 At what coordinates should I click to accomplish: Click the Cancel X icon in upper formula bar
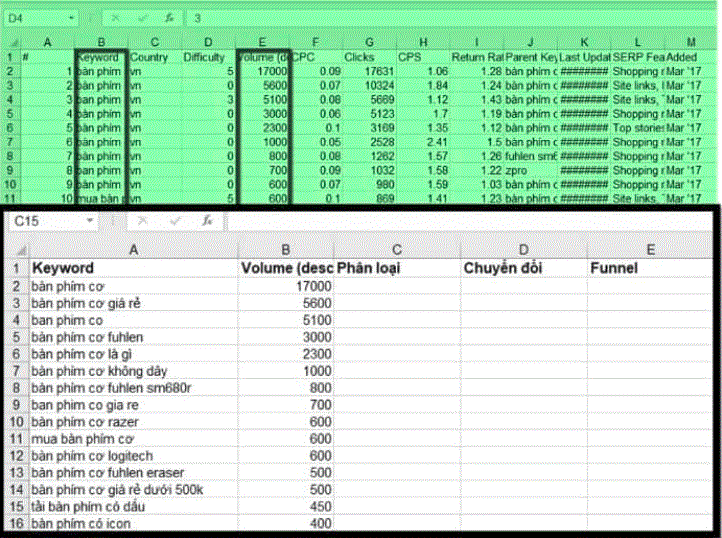pos(114,18)
